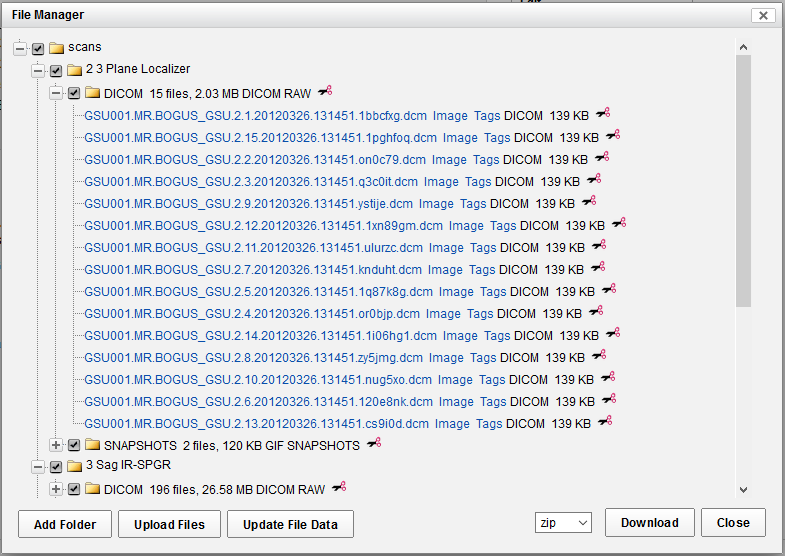Click scissors icon next to 1pghfoq.dcm file
This screenshot has height=556, width=785.
[613, 137]
